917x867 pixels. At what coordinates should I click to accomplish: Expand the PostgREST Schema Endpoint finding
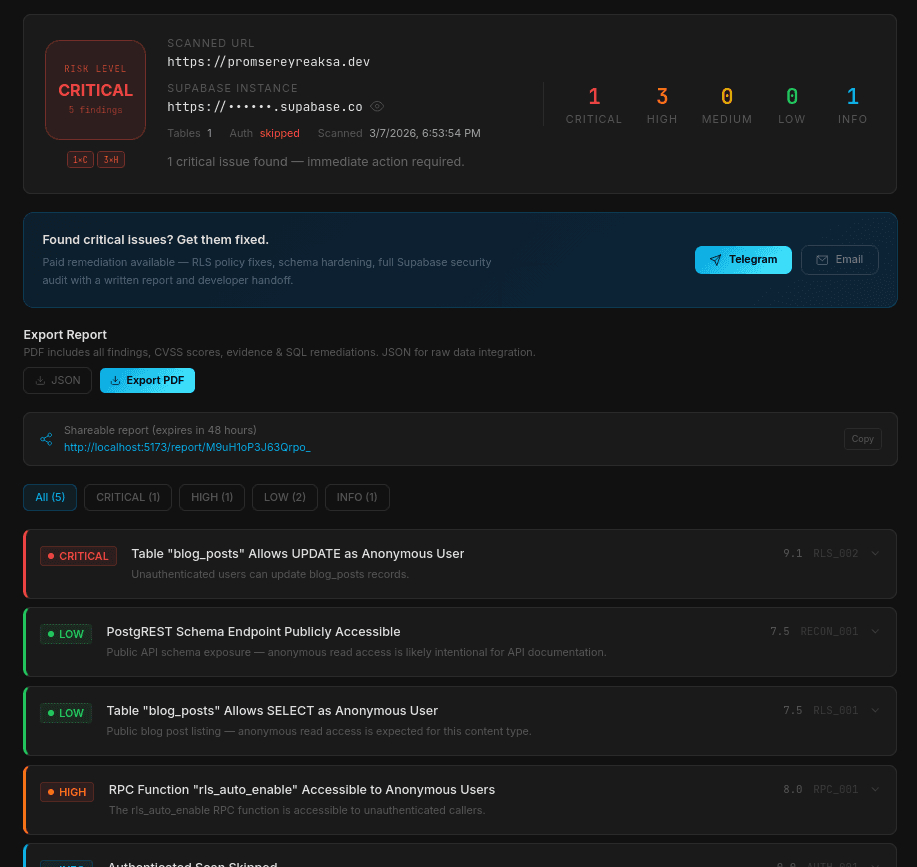pyautogui.click(x=876, y=632)
